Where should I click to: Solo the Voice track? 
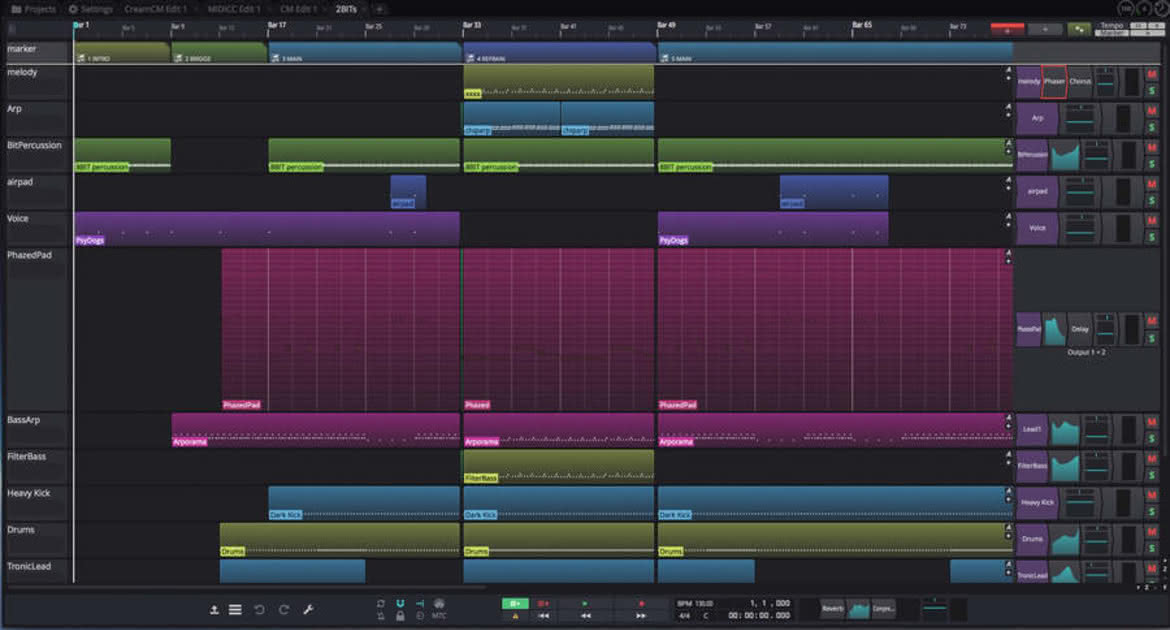pos(1151,237)
